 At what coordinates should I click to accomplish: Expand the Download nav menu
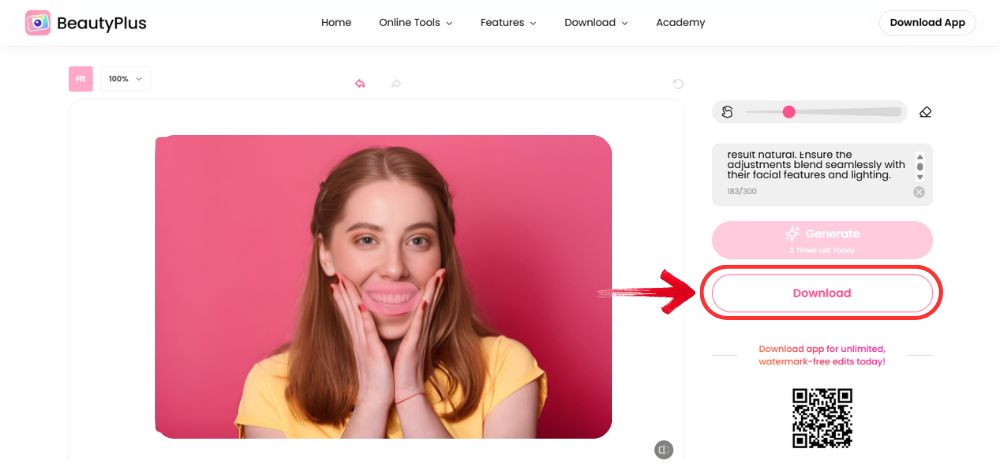pos(596,22)
